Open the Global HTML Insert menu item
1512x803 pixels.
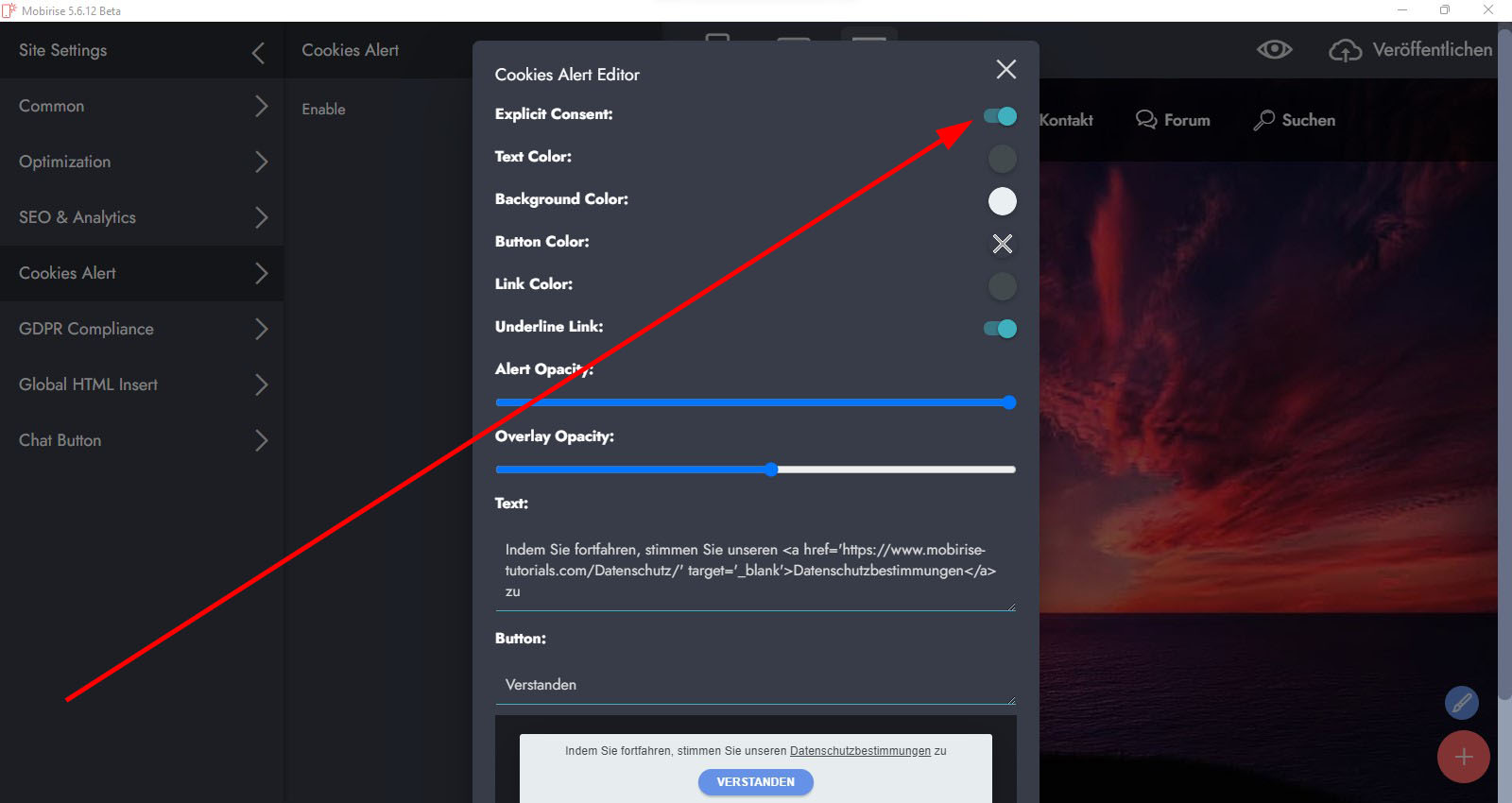[x=89, y=384]
